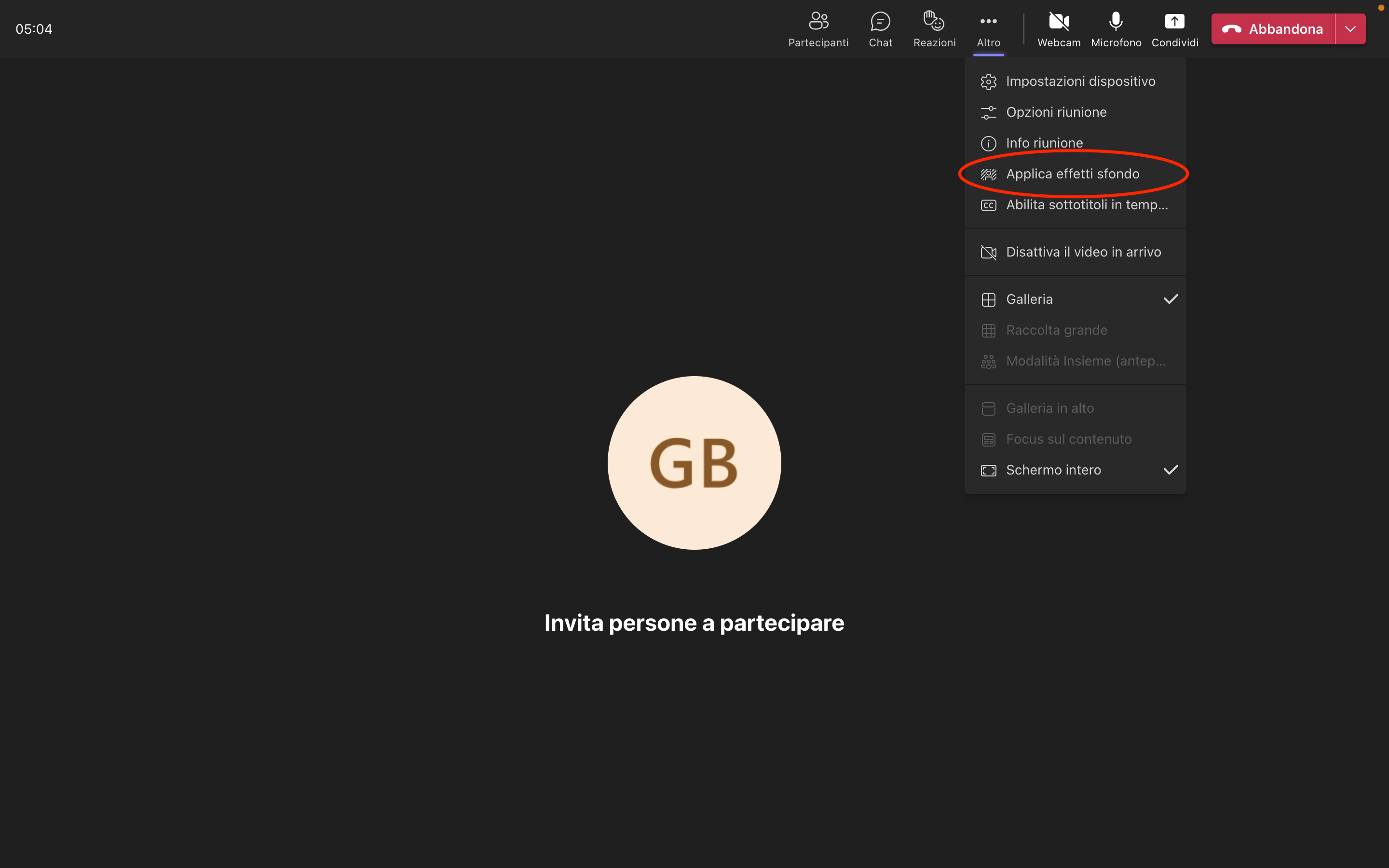This screenshot has width=1389, height=868.
Task: Choose Disattiva il video in arrivo
Action: point(1083,252)
